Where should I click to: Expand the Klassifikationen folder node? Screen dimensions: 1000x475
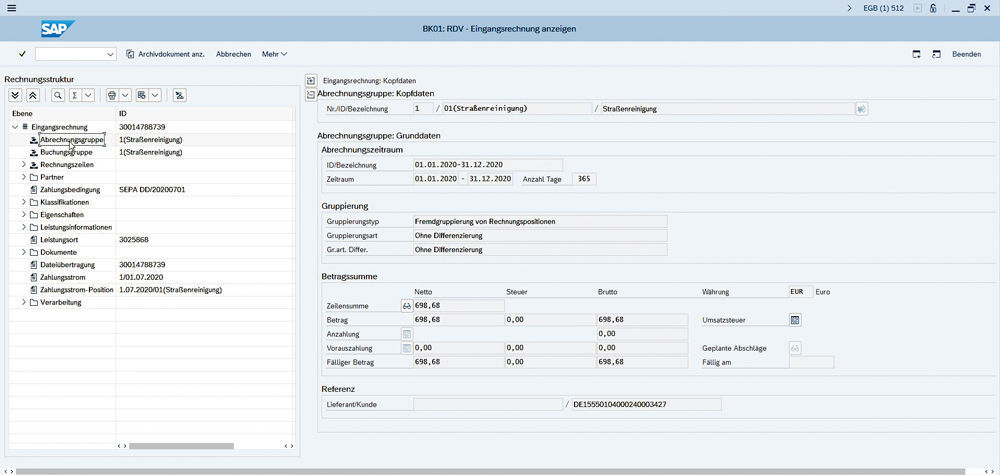click(24, 202)
